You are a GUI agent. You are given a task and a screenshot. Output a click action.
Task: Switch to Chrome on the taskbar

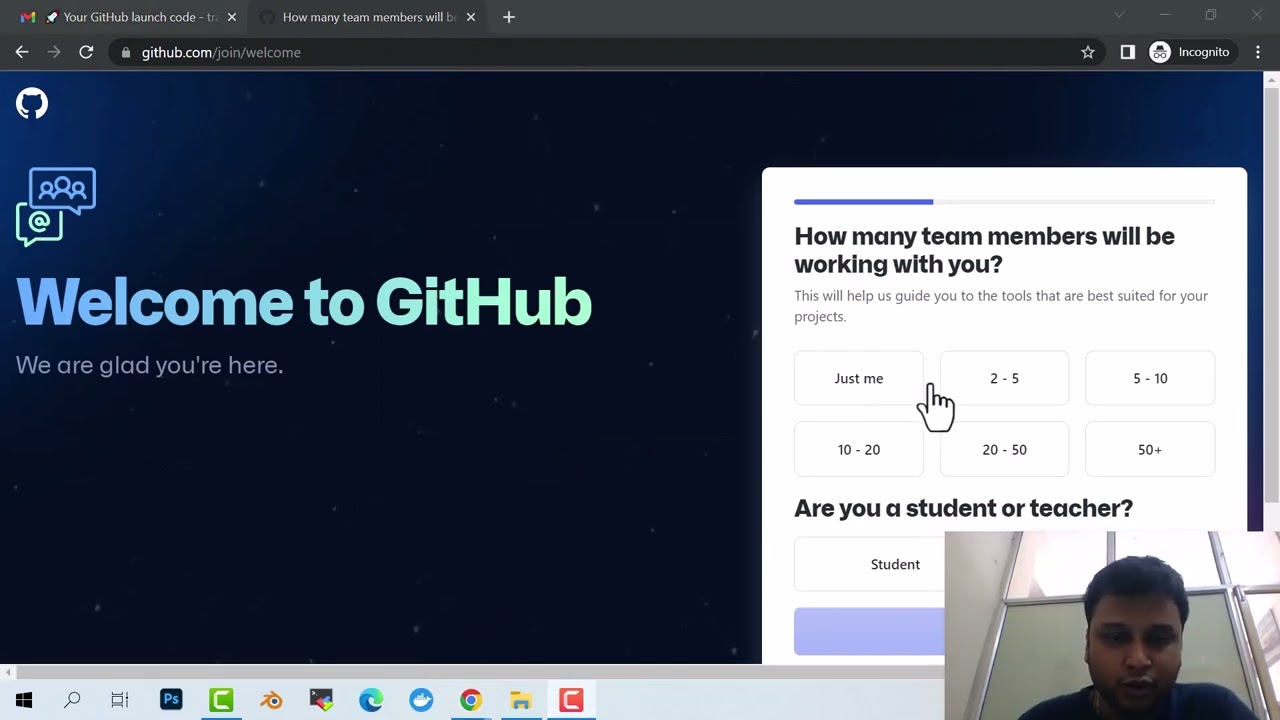click(471, 700)
